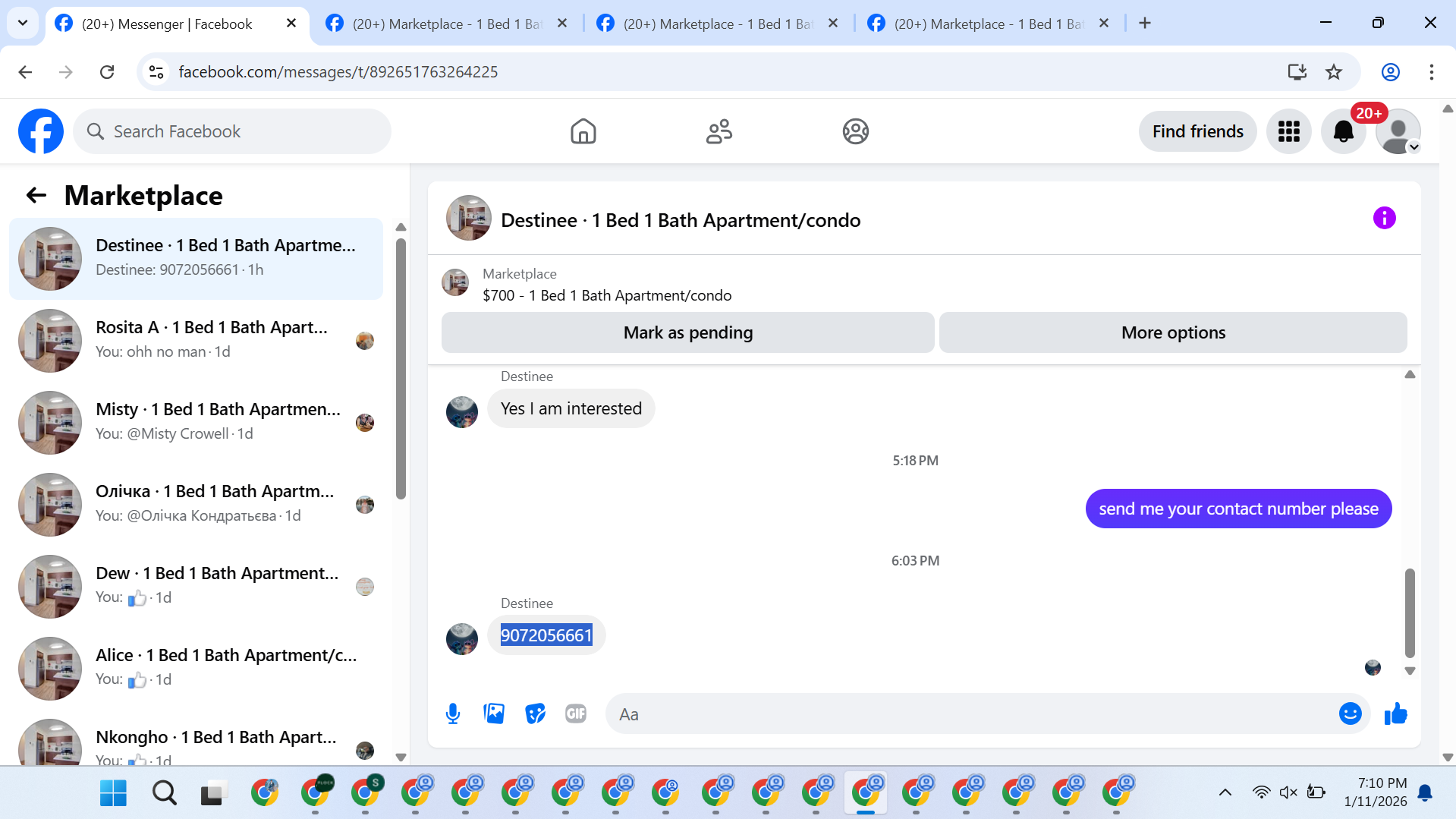This screenshot has width=1456, height=819.
Task: Open the Home feed icon
Action: coord(583,131)
